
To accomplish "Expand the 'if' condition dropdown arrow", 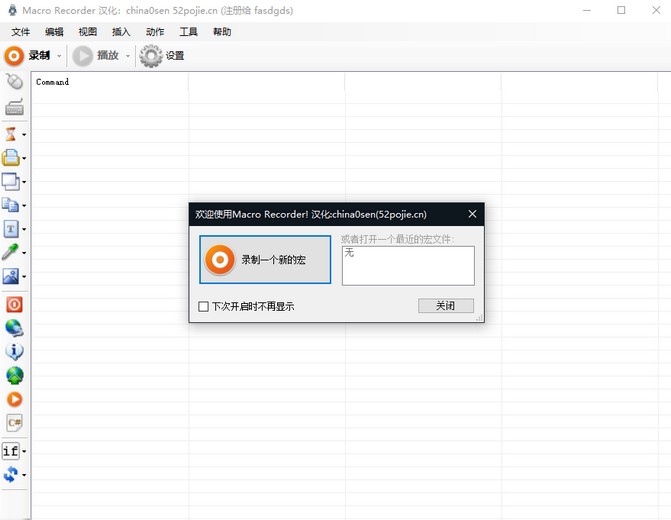I will pos(24,452).
